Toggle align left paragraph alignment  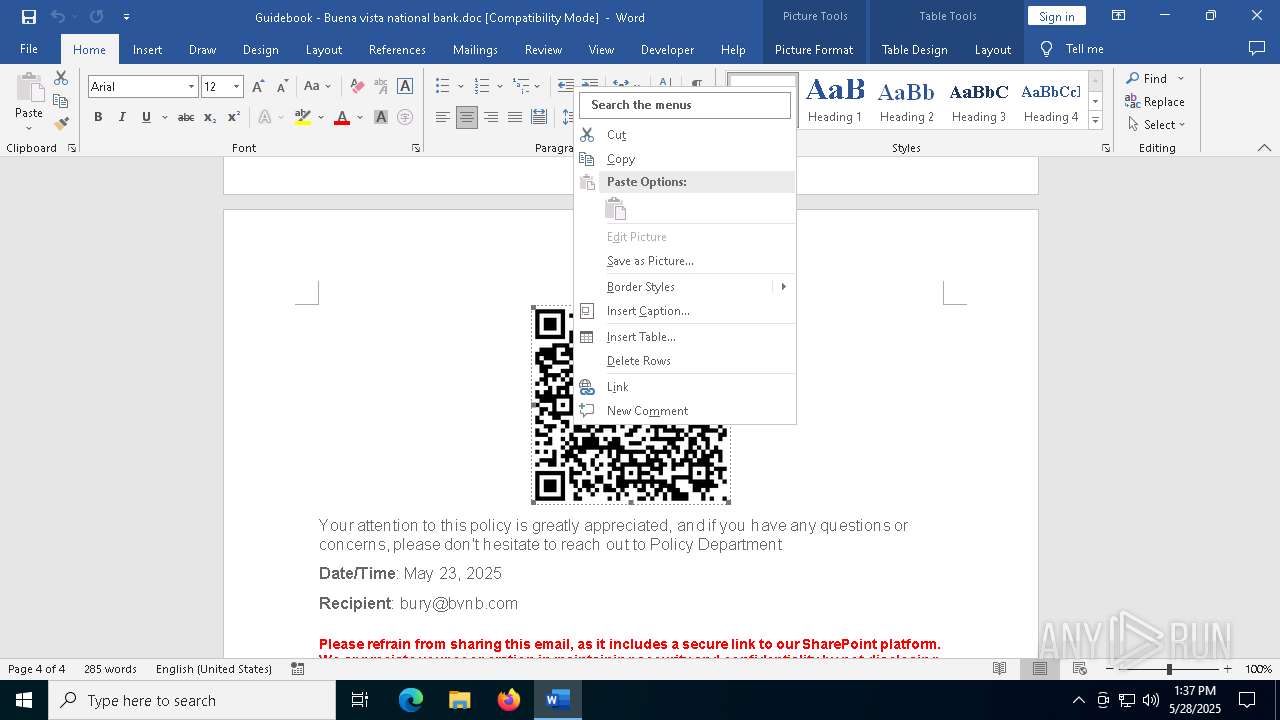tap(443, 117)
